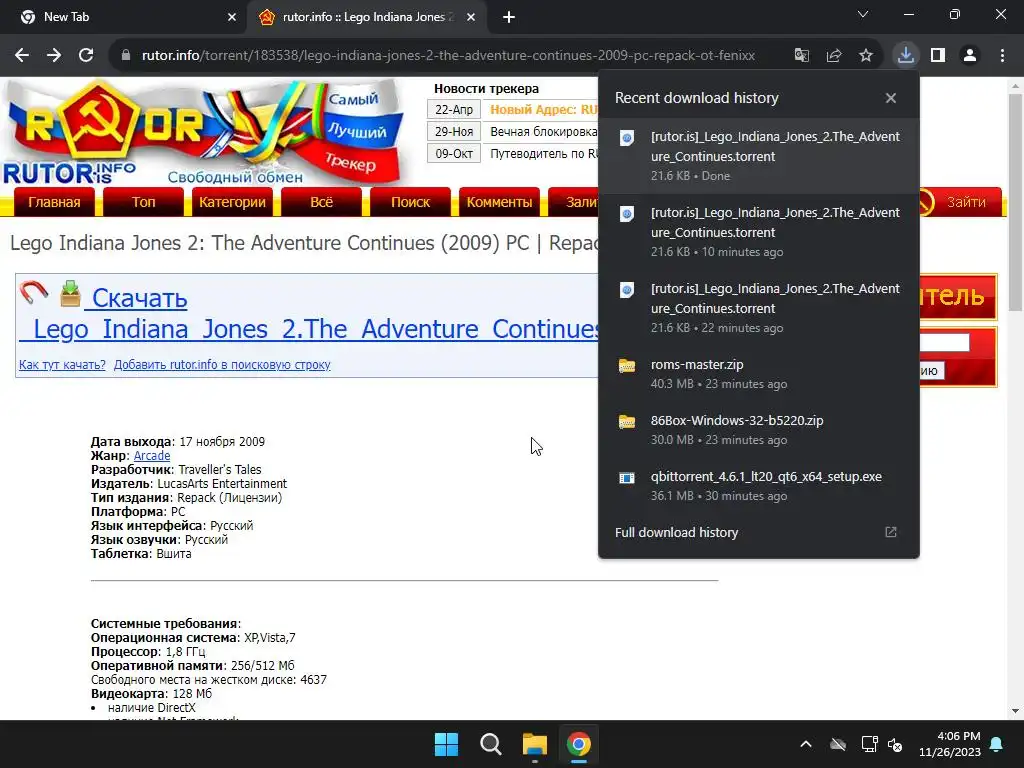Close the Recent download history popup

[x=891, y=98]
